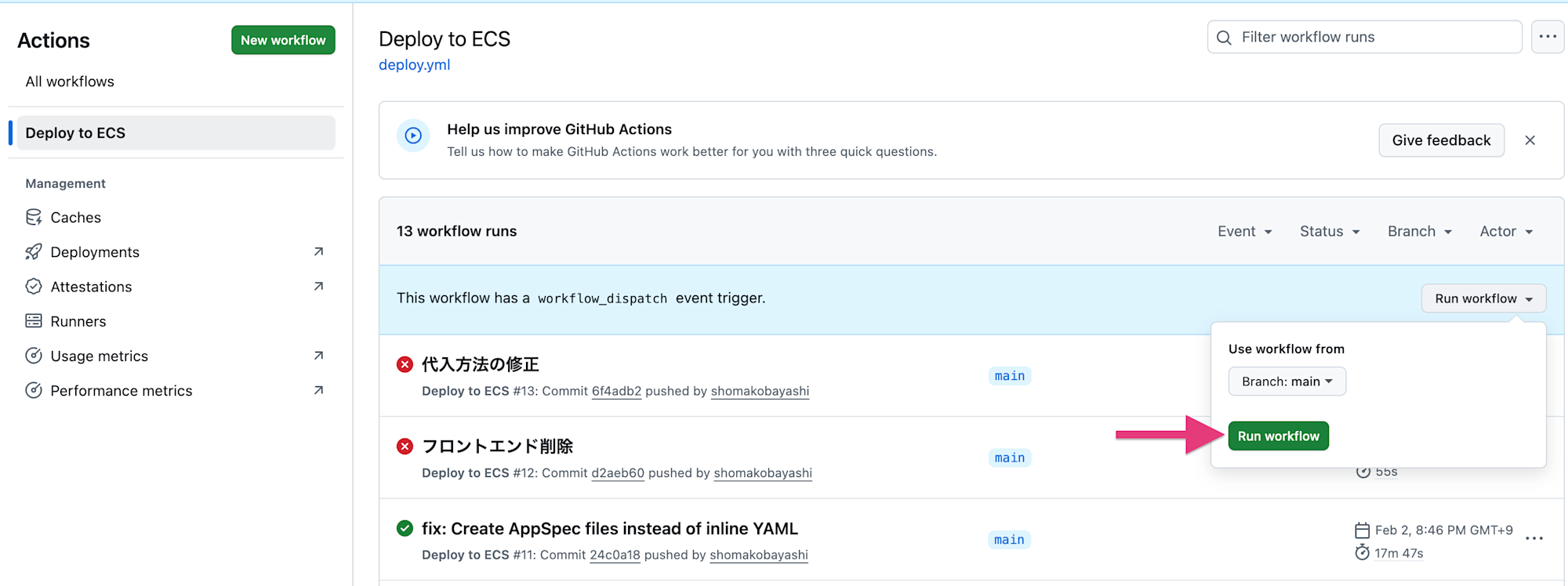
Task: Select All workflows in sidebar
Action: 70,81
